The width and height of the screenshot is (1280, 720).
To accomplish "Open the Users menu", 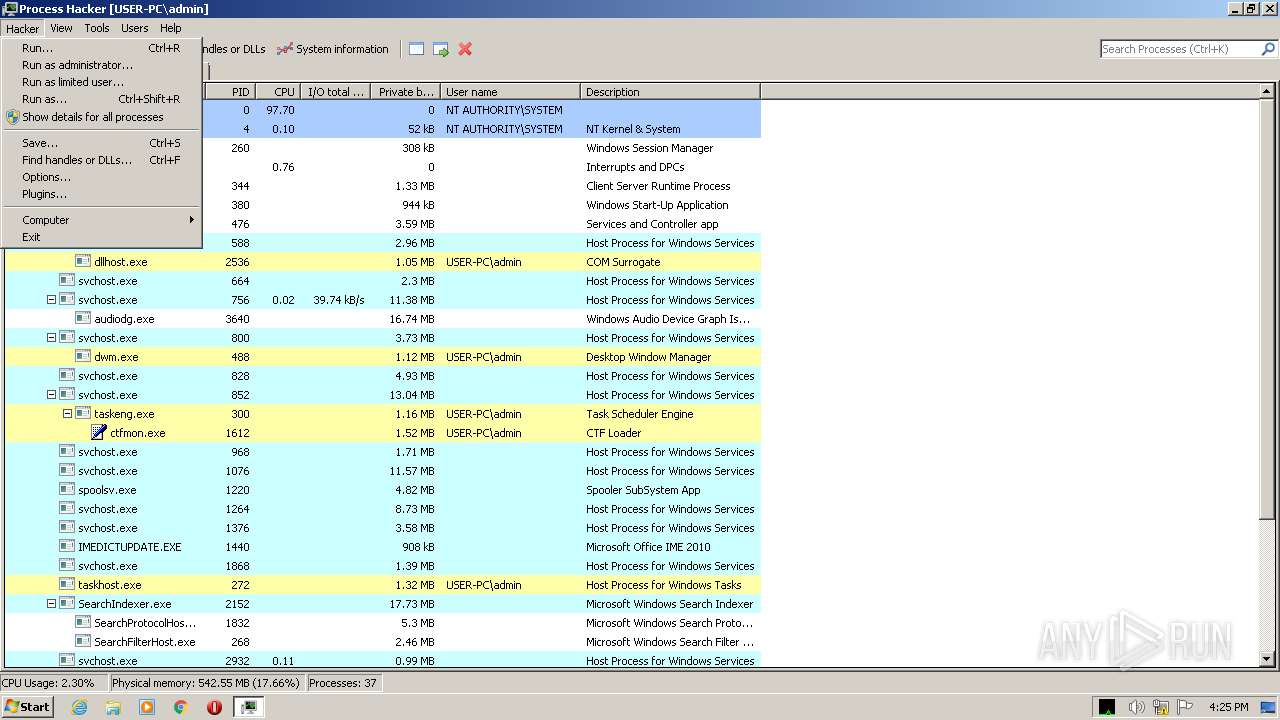I will coord(135,28).
